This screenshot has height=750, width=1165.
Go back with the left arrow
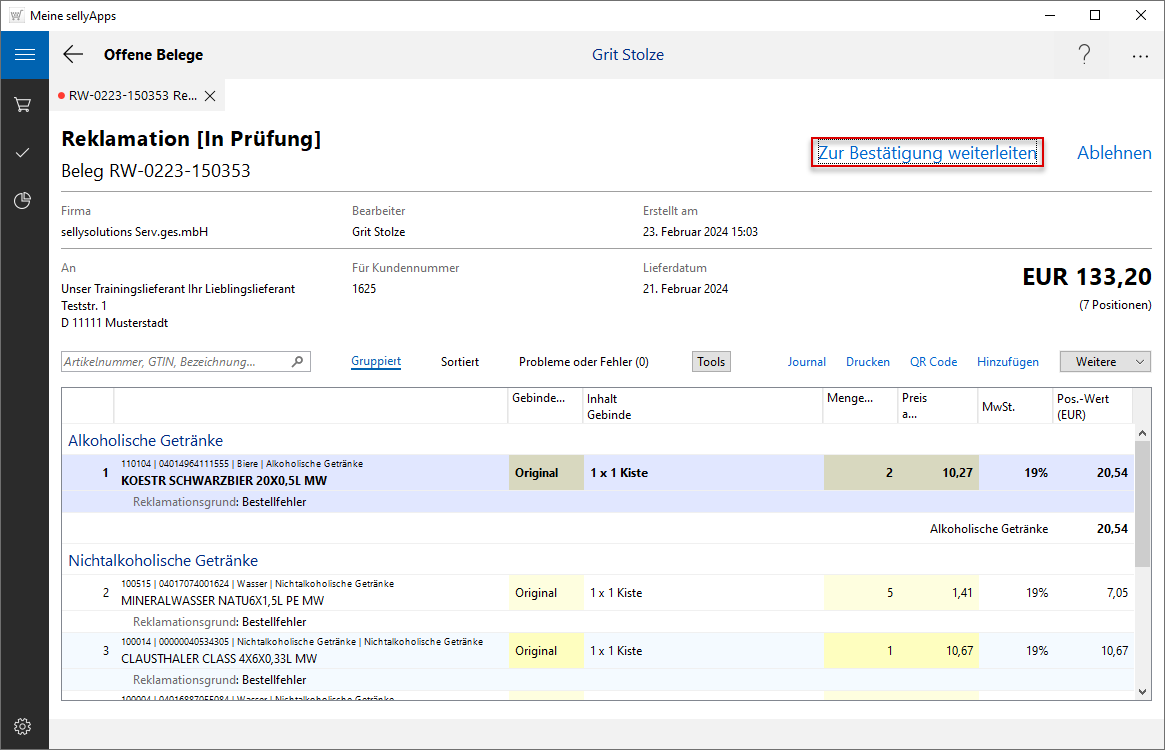click(x=73, y=55)
